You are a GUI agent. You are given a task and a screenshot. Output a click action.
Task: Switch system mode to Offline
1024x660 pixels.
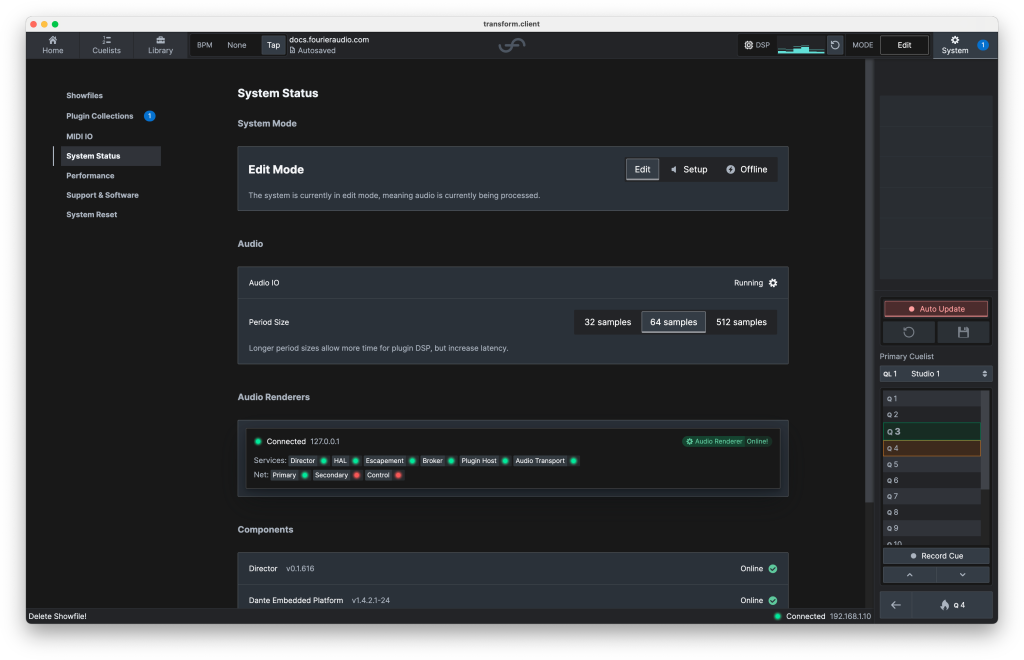tap(747, 170)
